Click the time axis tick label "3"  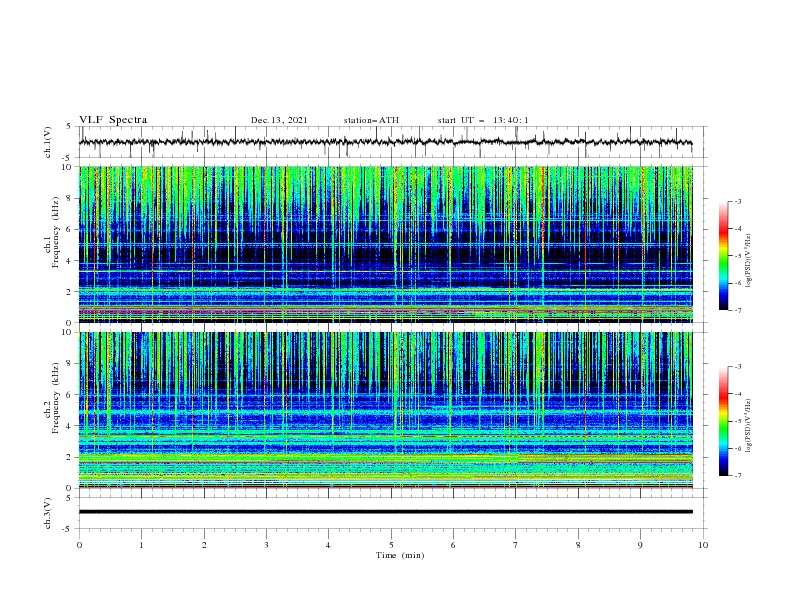(x=266, y=545)
